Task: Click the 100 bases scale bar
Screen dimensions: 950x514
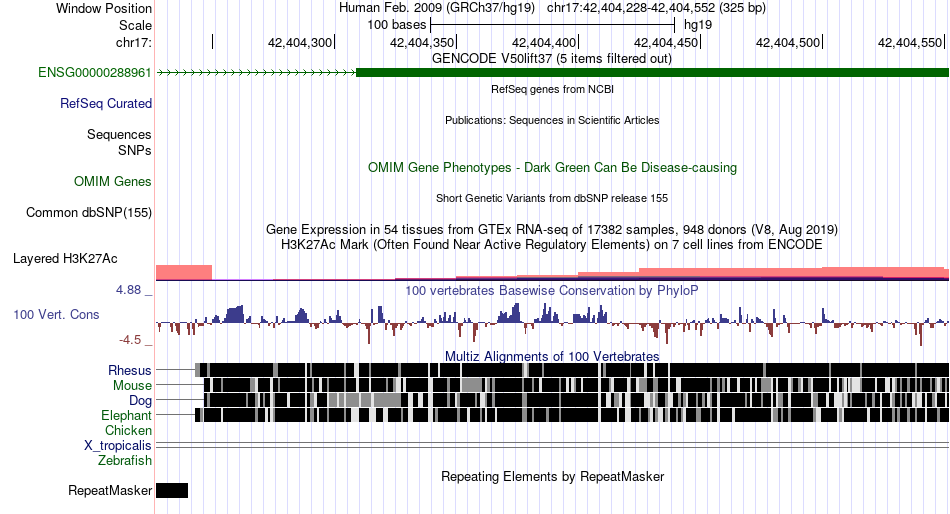Action: tap(553, 25)
